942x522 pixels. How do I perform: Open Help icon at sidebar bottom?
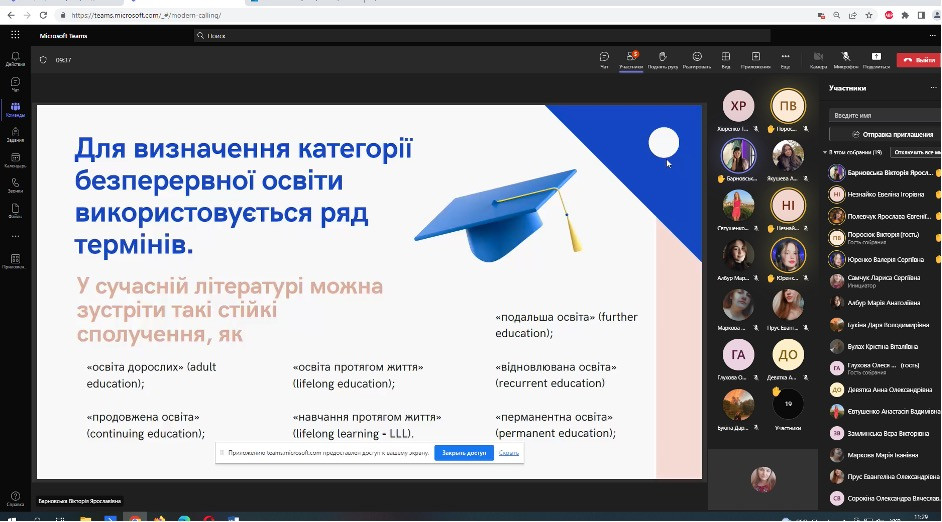(15, 499)
